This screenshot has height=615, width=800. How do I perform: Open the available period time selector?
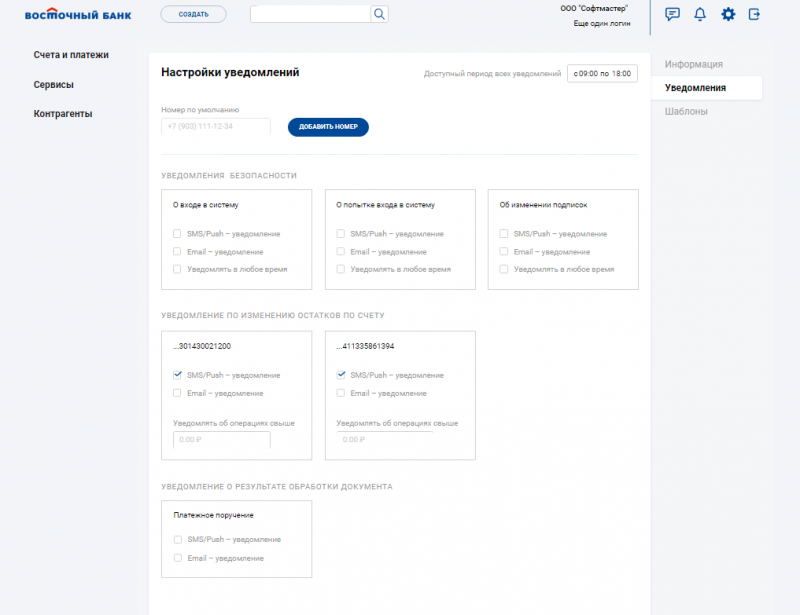point(602,74)
